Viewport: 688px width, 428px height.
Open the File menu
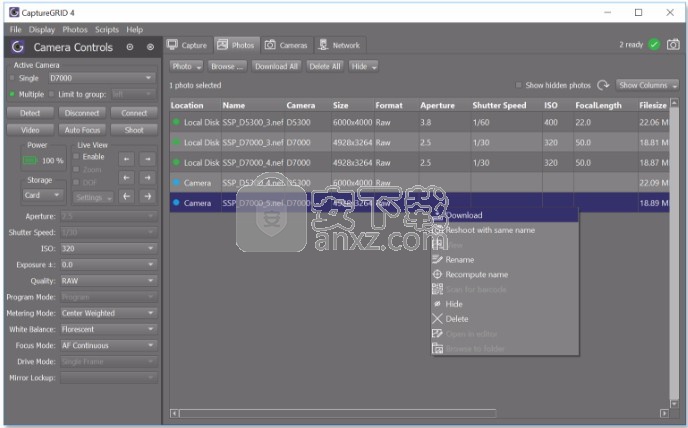click(x=15, y=29)
